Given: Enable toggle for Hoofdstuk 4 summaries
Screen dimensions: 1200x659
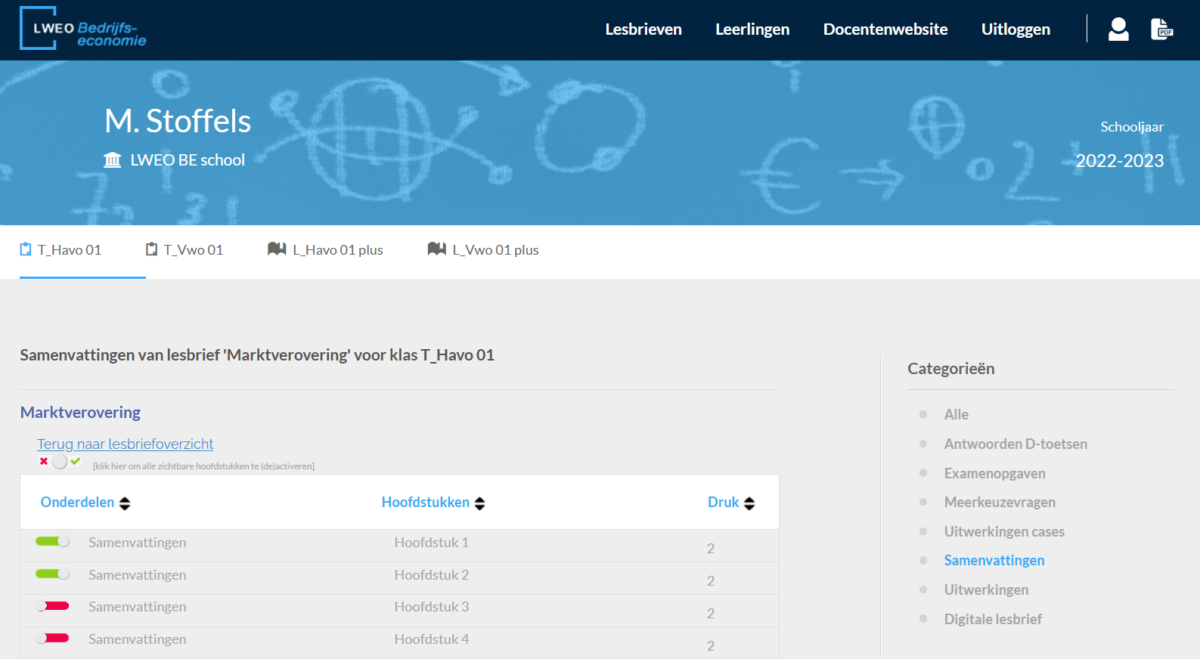Looking at the screenshot, I should (52, 638).
